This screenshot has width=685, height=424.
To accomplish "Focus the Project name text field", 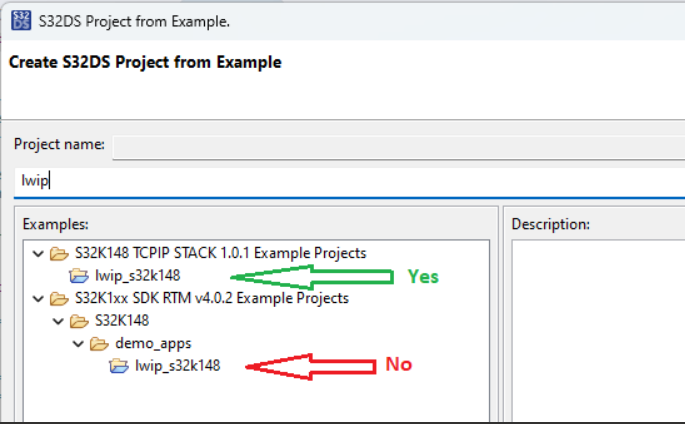I will 398,146.
